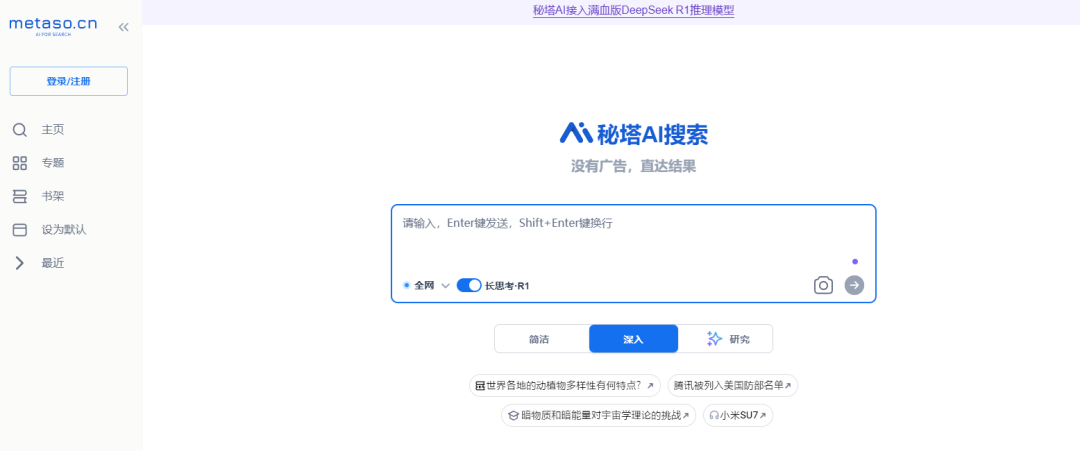The width and height of the screenshot is (1080, 451).
Task: Click suggestion 小米SU7
Action: click(x=738, y=416)
